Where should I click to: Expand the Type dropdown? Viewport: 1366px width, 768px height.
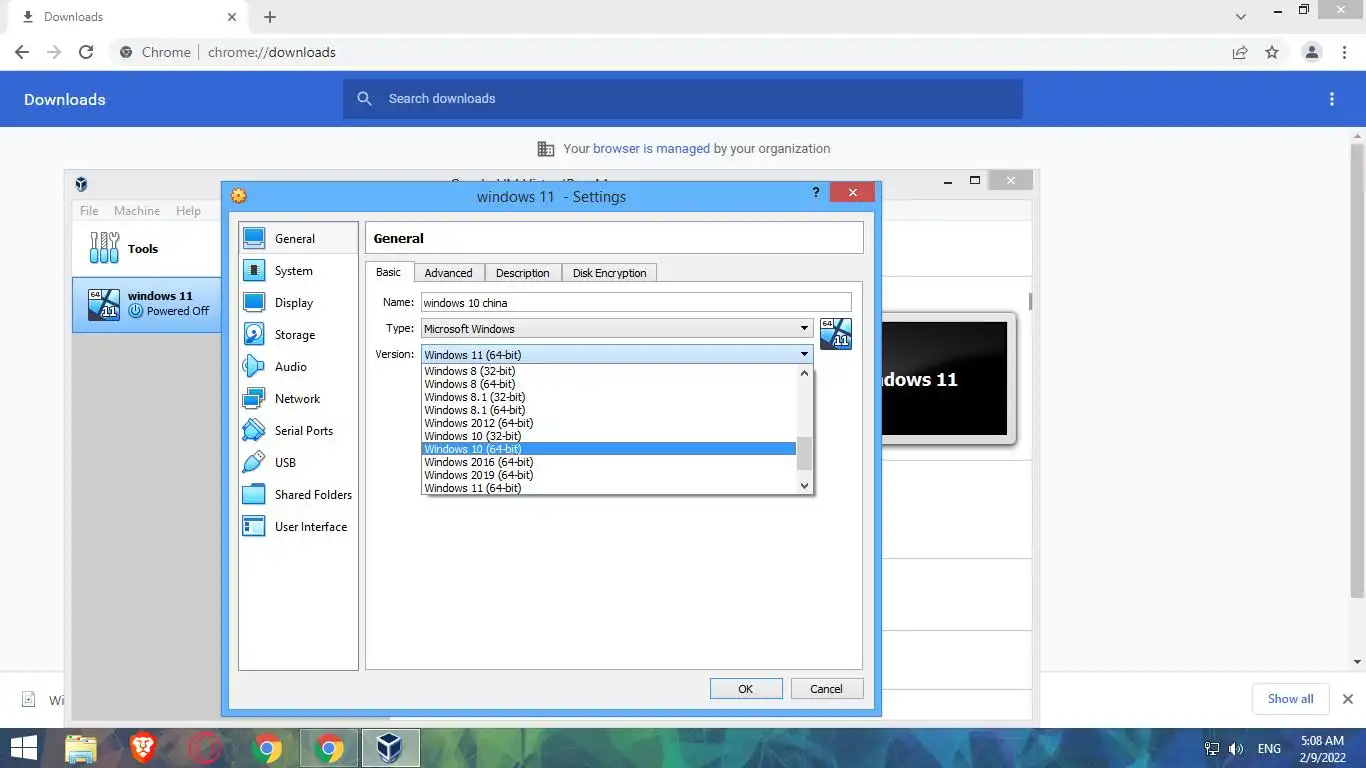click(804, 328)
